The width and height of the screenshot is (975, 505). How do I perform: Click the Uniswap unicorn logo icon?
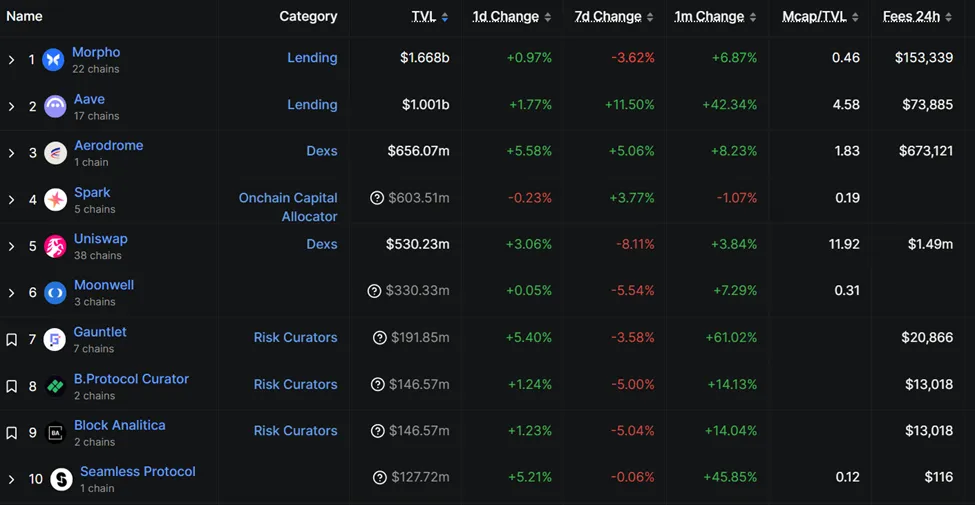point(55,246)
